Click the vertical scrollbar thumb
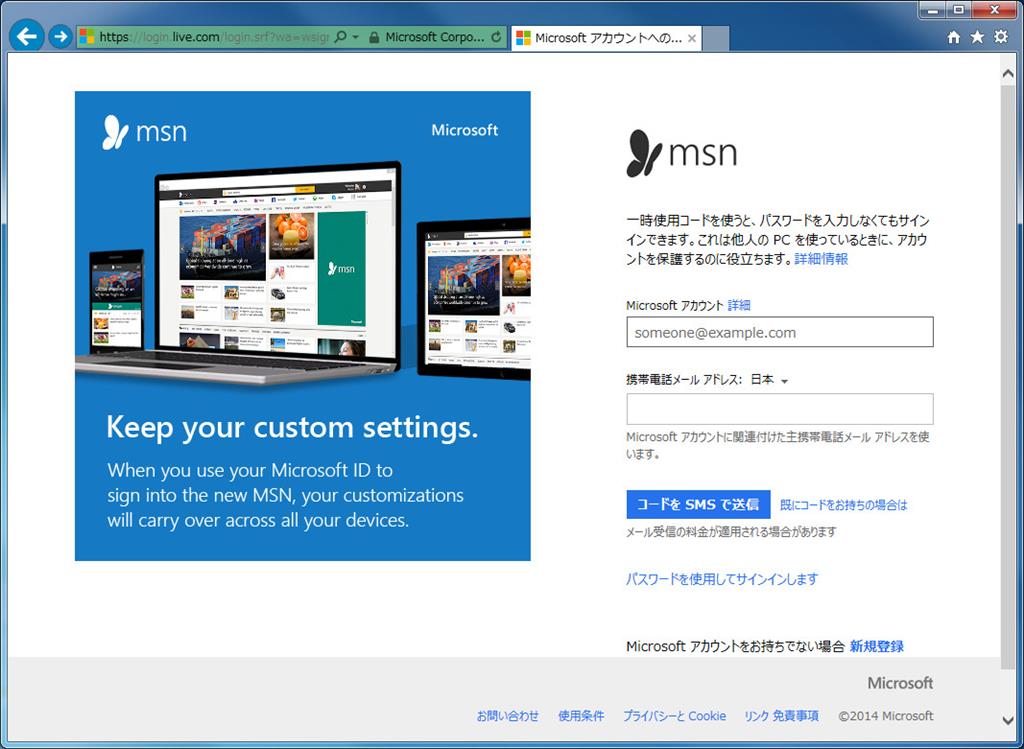The width and height of the screenshot is (1024, 749). coord(1008,375)
